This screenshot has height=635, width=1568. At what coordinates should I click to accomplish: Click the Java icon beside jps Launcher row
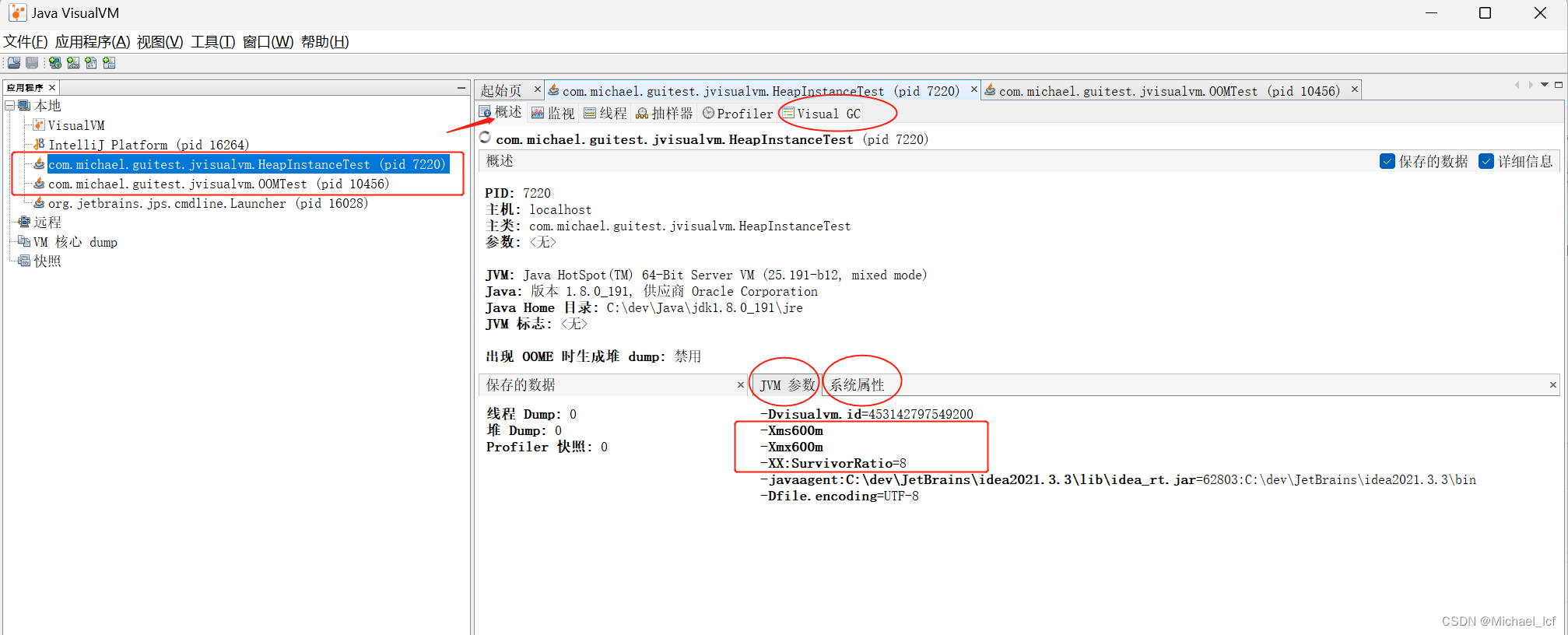[39, 202]
